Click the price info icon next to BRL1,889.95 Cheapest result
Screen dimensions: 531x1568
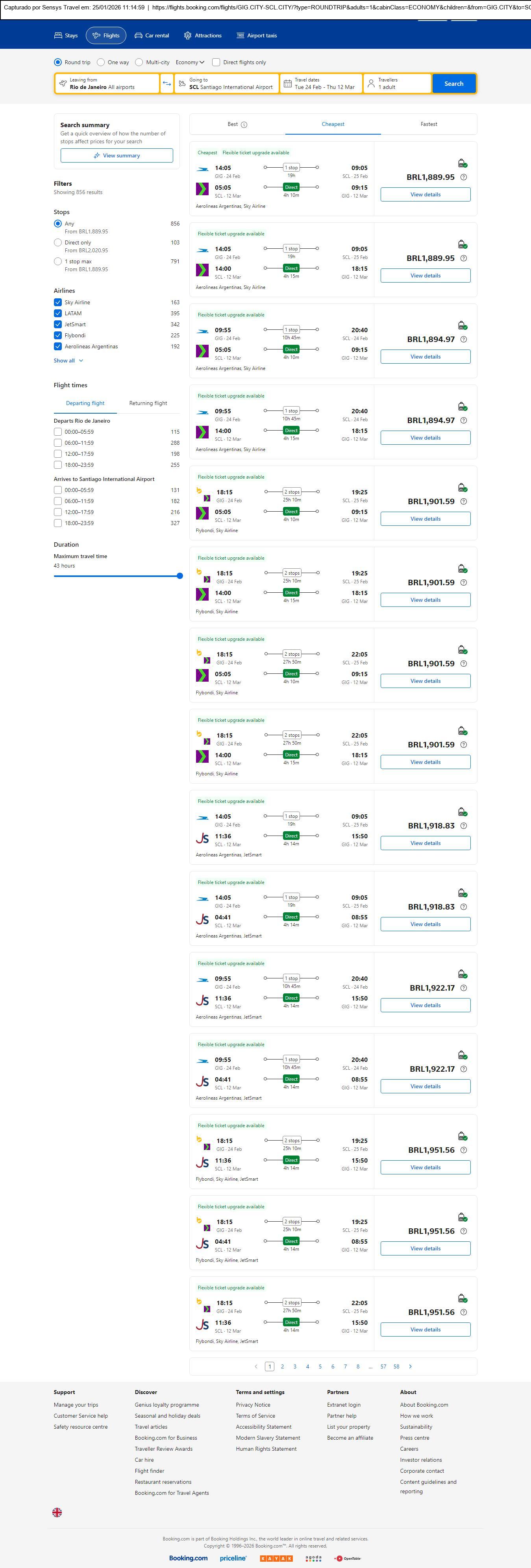click(463, 177)
